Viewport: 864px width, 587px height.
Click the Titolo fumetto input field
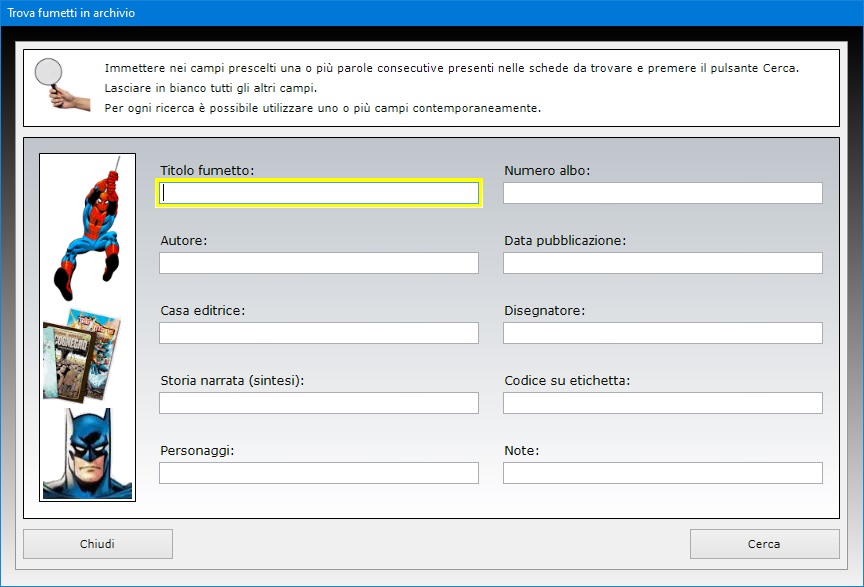[x=319, y=193]
